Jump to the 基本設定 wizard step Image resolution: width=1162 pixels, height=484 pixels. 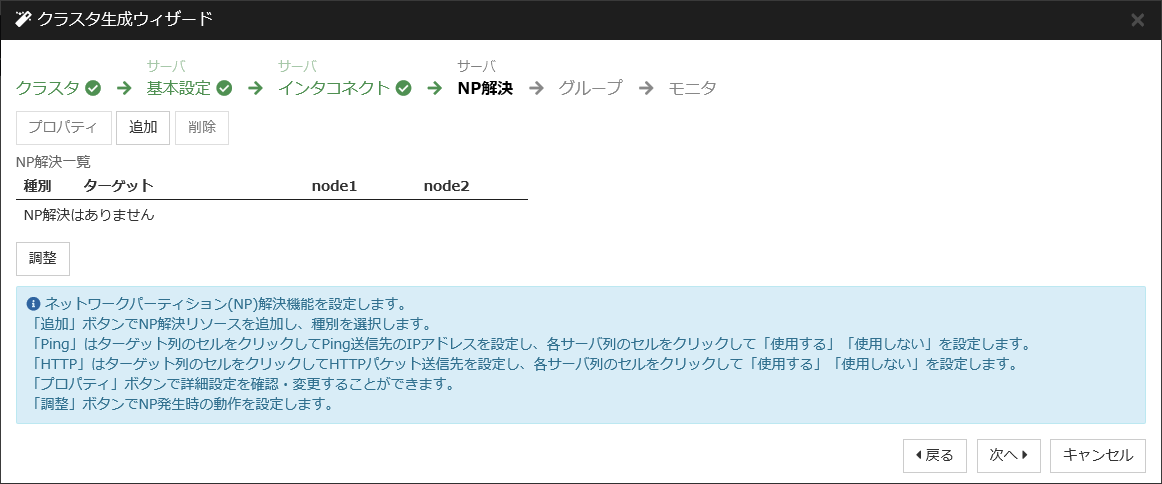point(179,88)
